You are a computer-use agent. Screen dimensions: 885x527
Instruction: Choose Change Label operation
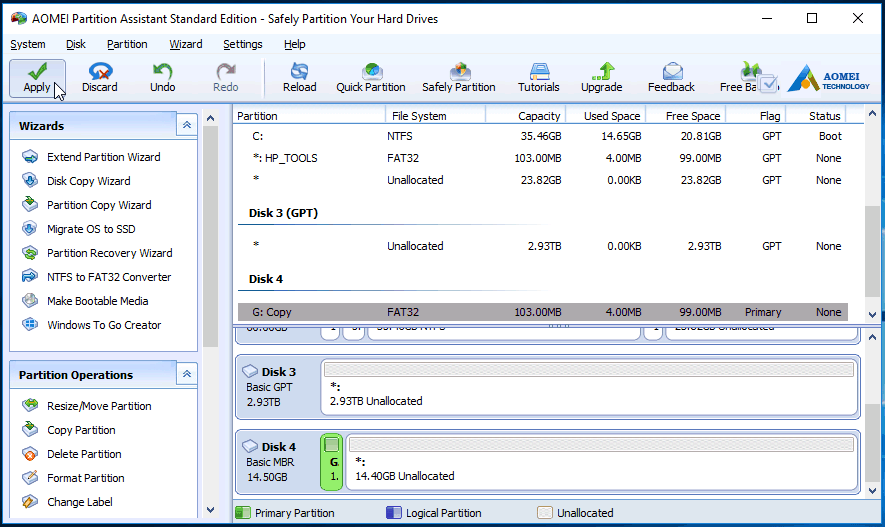pos(80,502)
